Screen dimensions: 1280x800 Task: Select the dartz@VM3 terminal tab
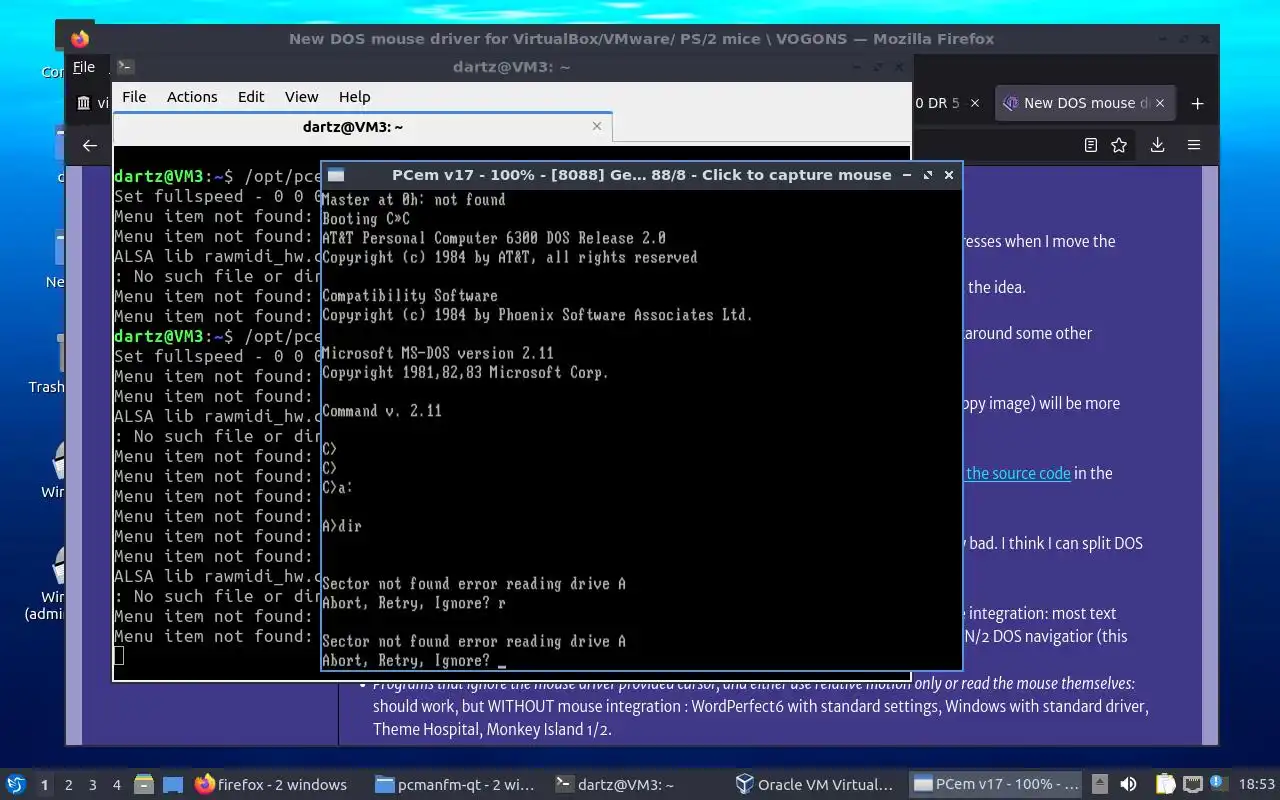point(352,127)
